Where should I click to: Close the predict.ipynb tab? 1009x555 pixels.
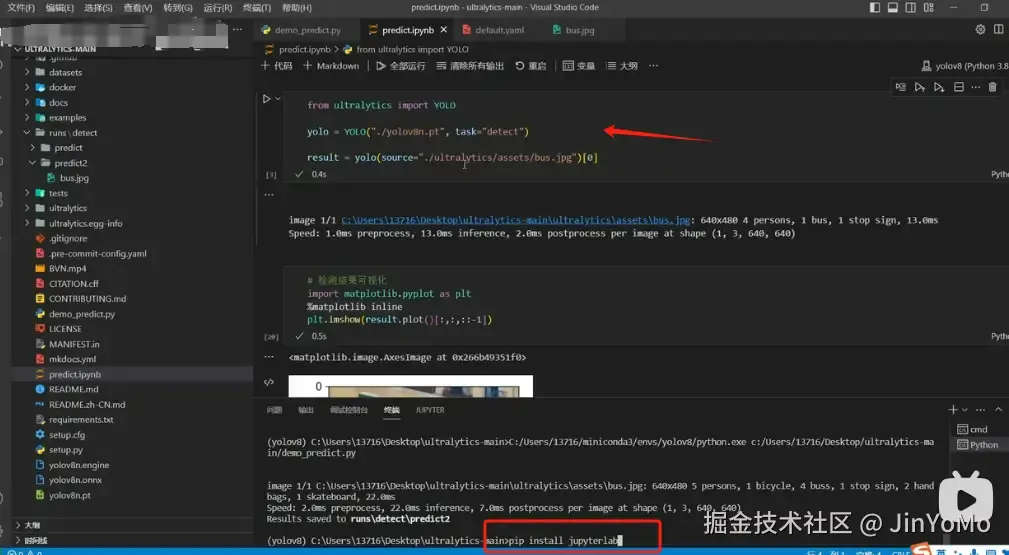(444, 30)
